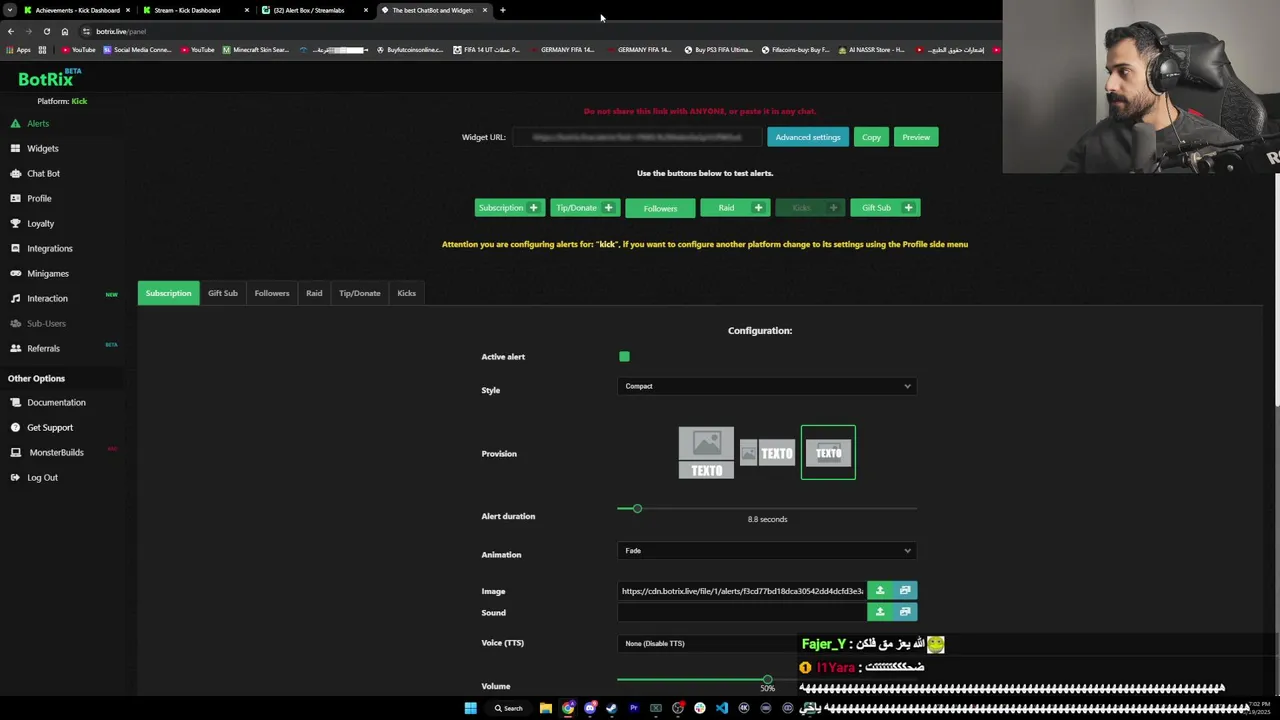Reload the botrix.live page
Viewport: 1280px width, 720px height.
[x=46, y=31]
